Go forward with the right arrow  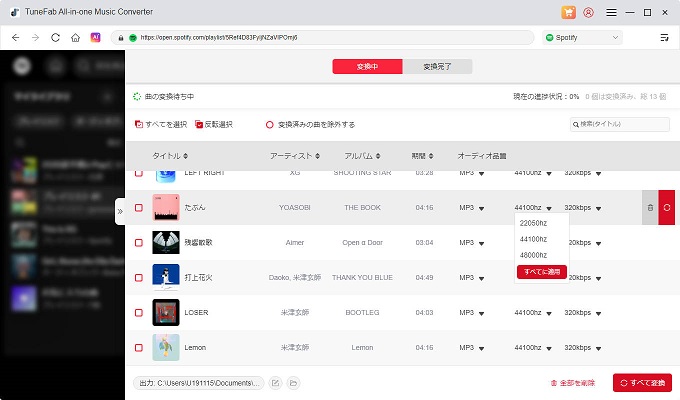(36, 38)
